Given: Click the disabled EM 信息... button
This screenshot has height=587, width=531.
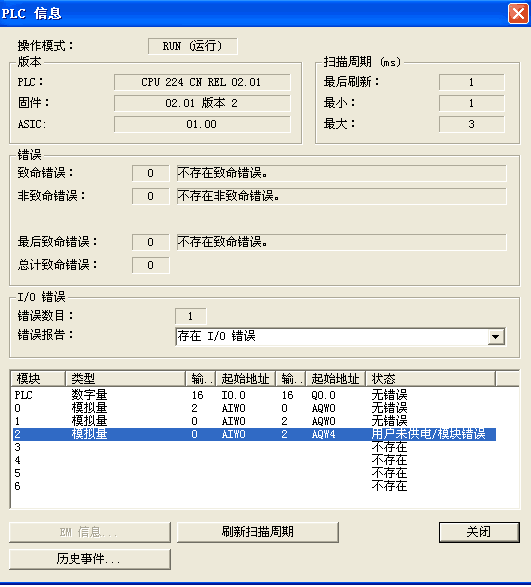Looking at the screenshot, I should [x=90, y=532].
